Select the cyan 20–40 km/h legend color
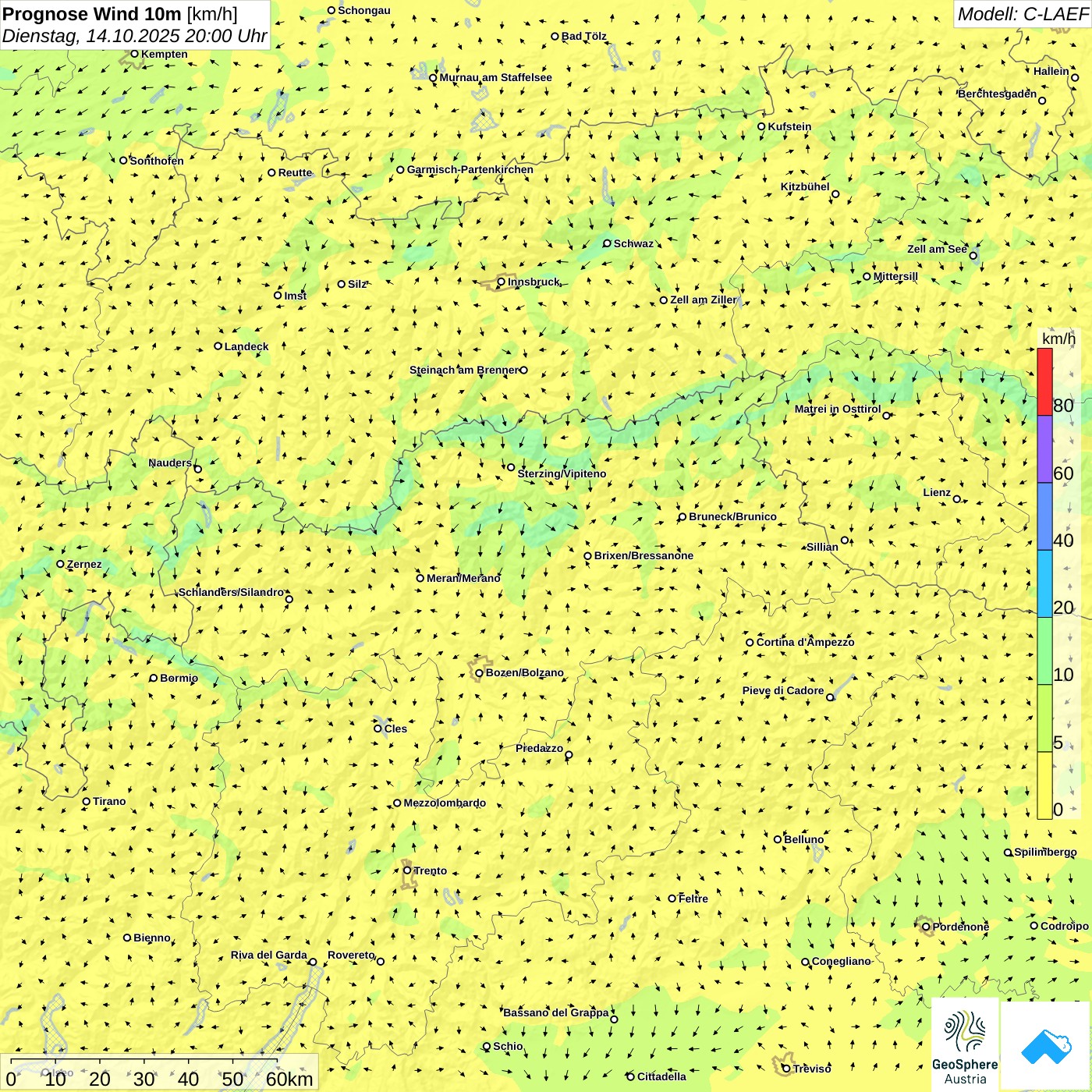1092x1092 pixels. (x=1044, y=583)
